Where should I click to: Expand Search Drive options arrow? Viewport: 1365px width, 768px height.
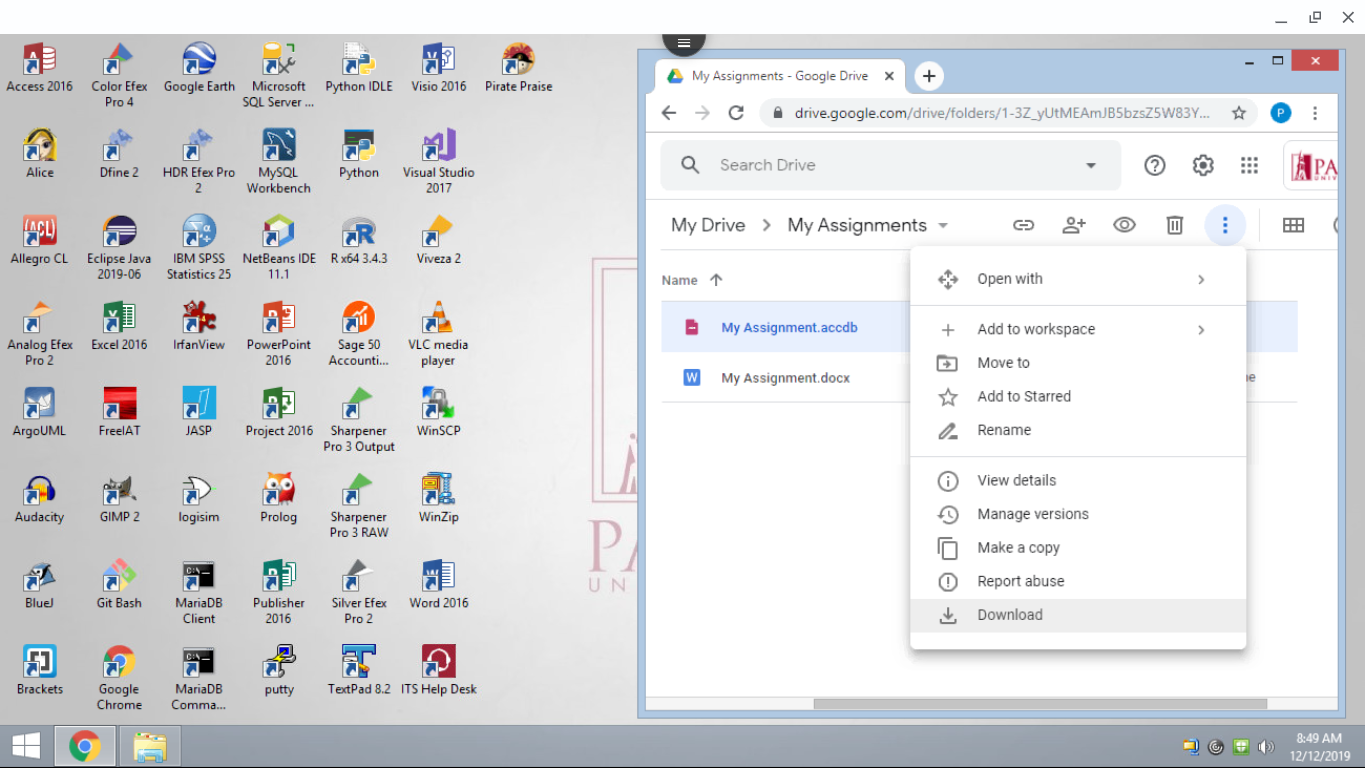1091,165
